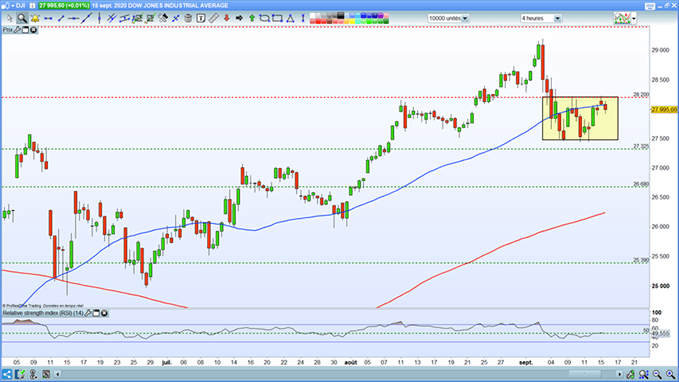Select the parallel channel tool
Viewport: 679px width, 382px height.
click(x=125, y=18)
